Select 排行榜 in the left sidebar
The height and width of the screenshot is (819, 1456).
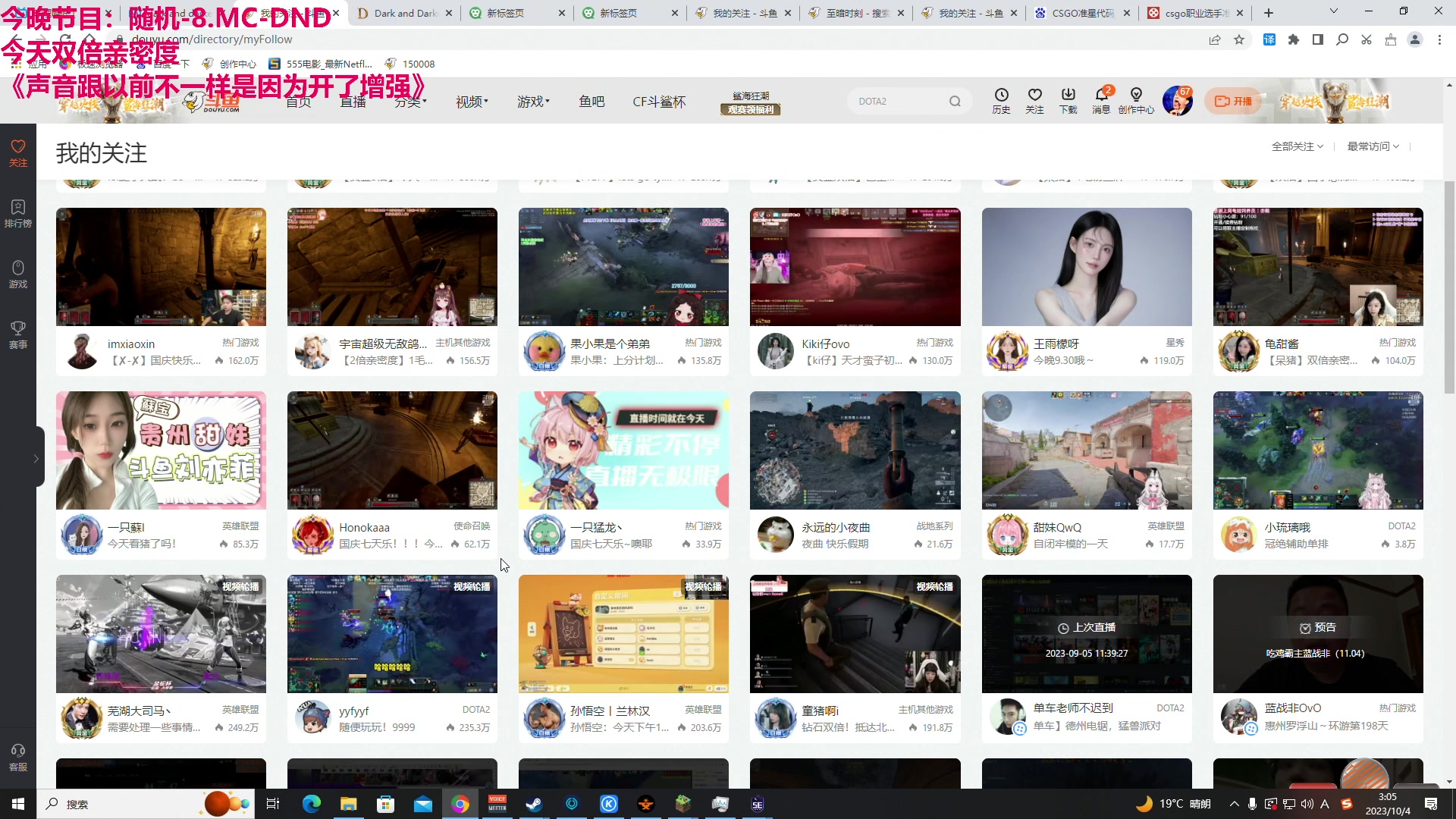tap(17, 212)
